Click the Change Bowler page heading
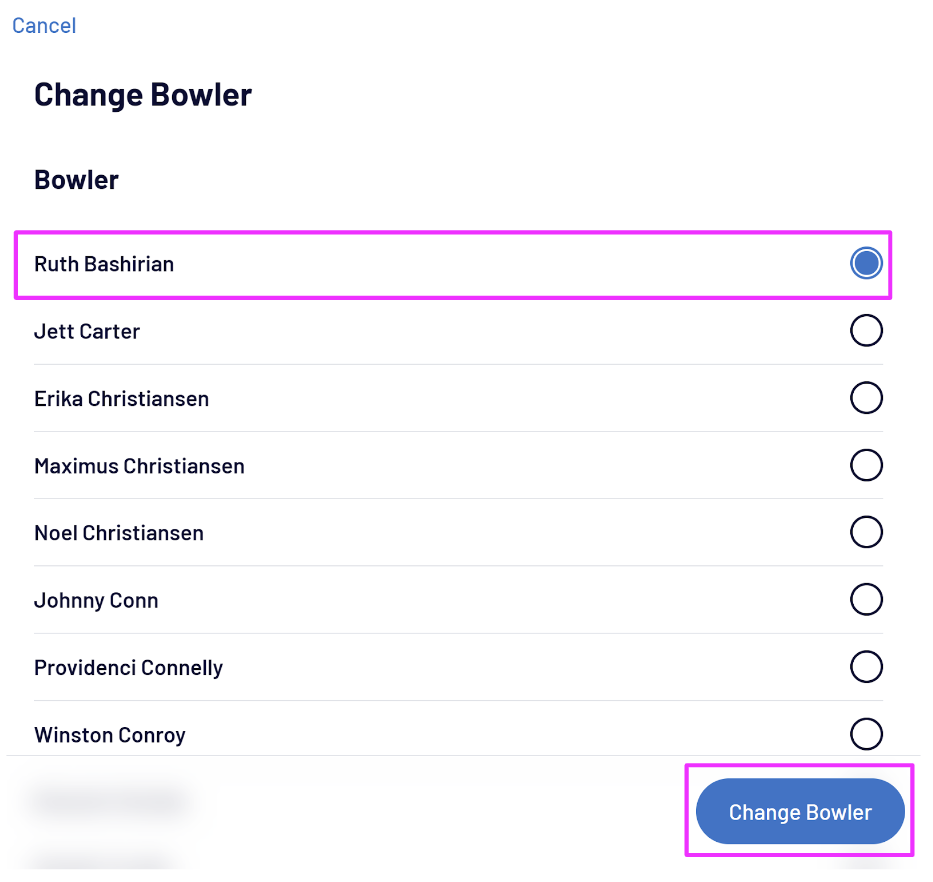The width and height of the screenshot is (933, 882). coord(143,95)
